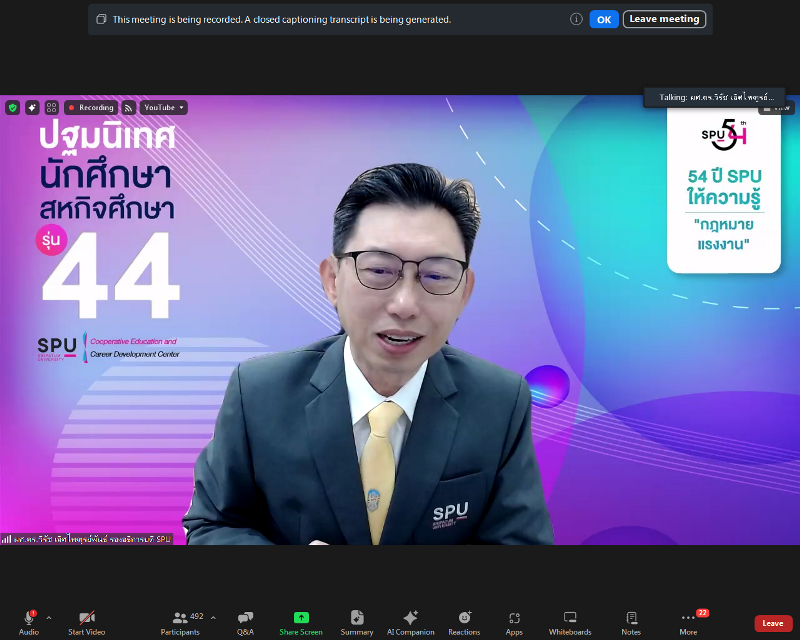Image resolution: width=800 pixels, height=640 pixels.
Task: Click the signal strength bars icon
Action: point(7,539)
